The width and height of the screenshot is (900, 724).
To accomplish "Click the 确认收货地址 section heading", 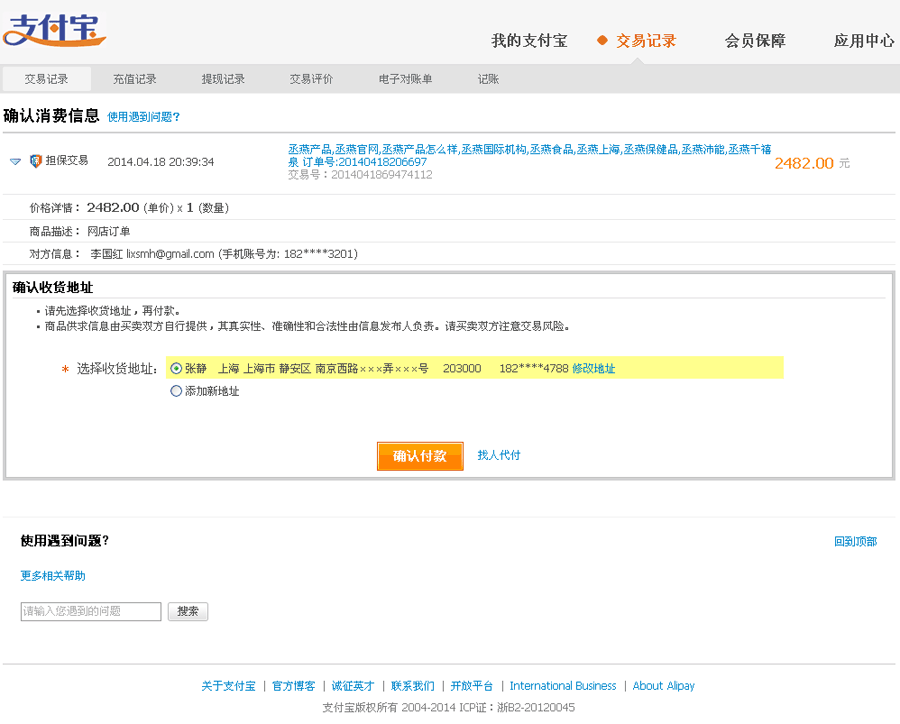I will 53,287.
